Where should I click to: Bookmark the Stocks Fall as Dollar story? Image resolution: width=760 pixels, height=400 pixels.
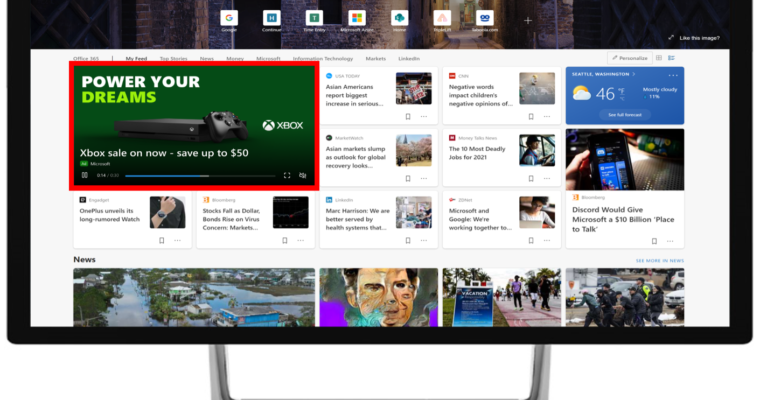point(285,240)
